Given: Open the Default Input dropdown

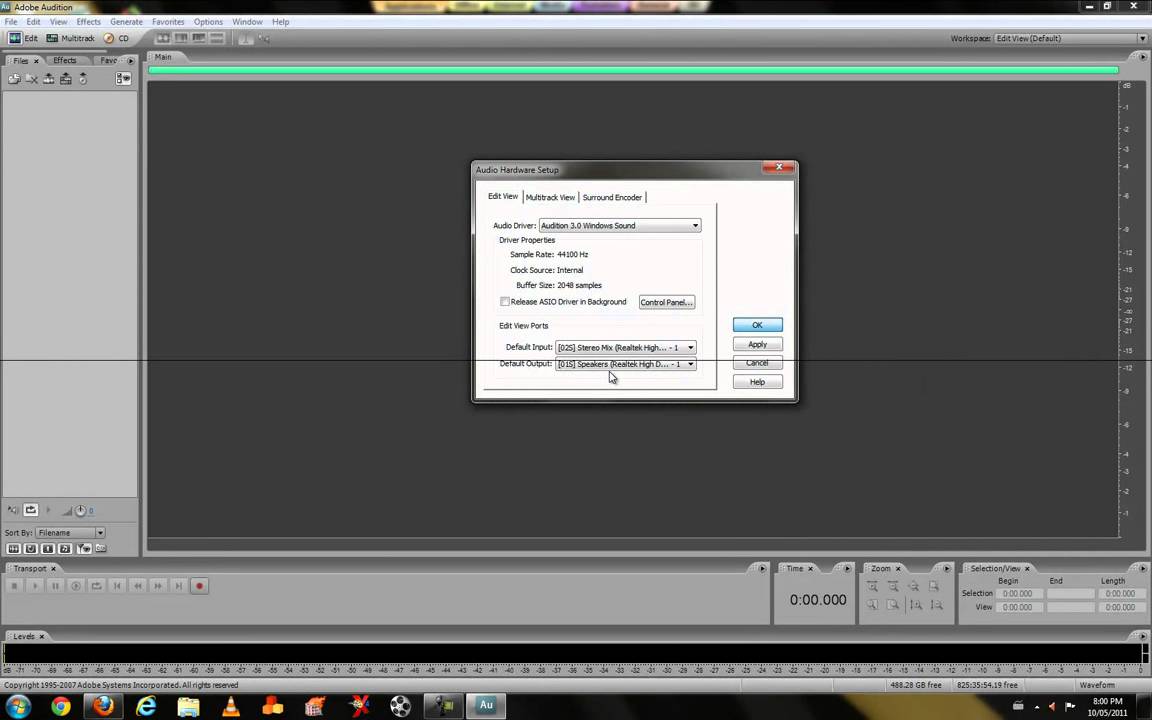Looking at the screenshot, I should coord(625,347).
